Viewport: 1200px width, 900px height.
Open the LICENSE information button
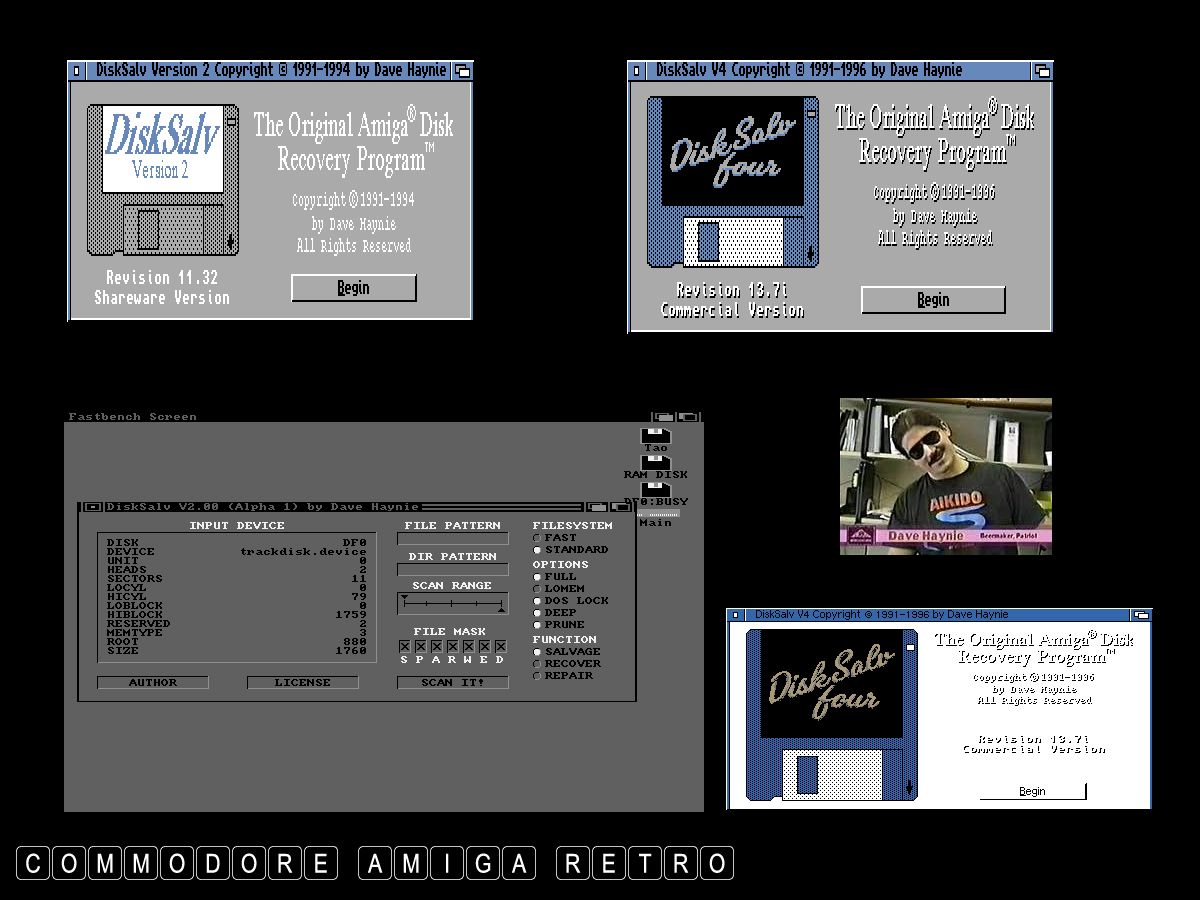pyautogui.click(x=302, y=683)
